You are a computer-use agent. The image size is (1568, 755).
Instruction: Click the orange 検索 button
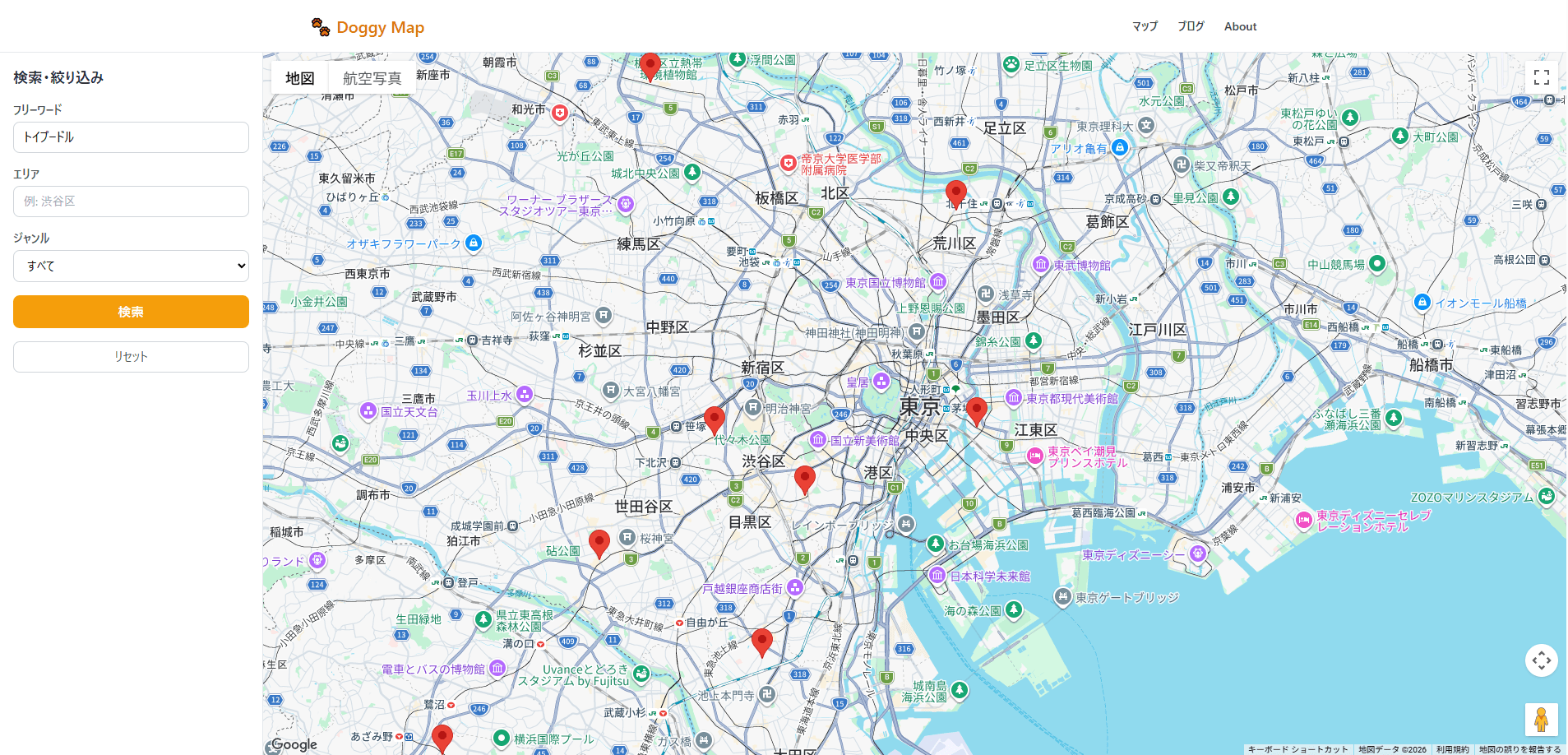[x=131, y=312]
